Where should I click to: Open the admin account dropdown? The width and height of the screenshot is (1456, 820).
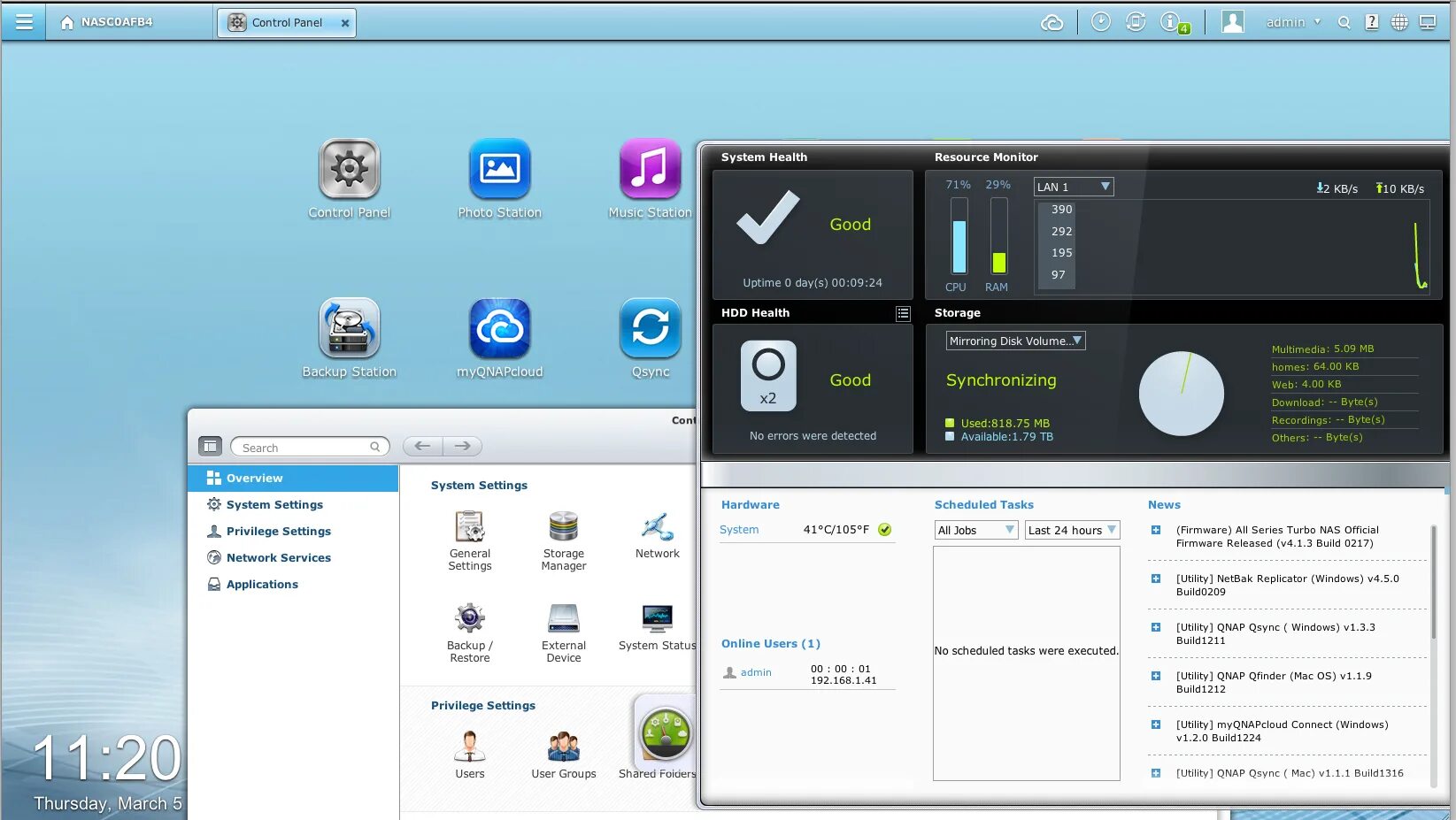(1293, 22)
